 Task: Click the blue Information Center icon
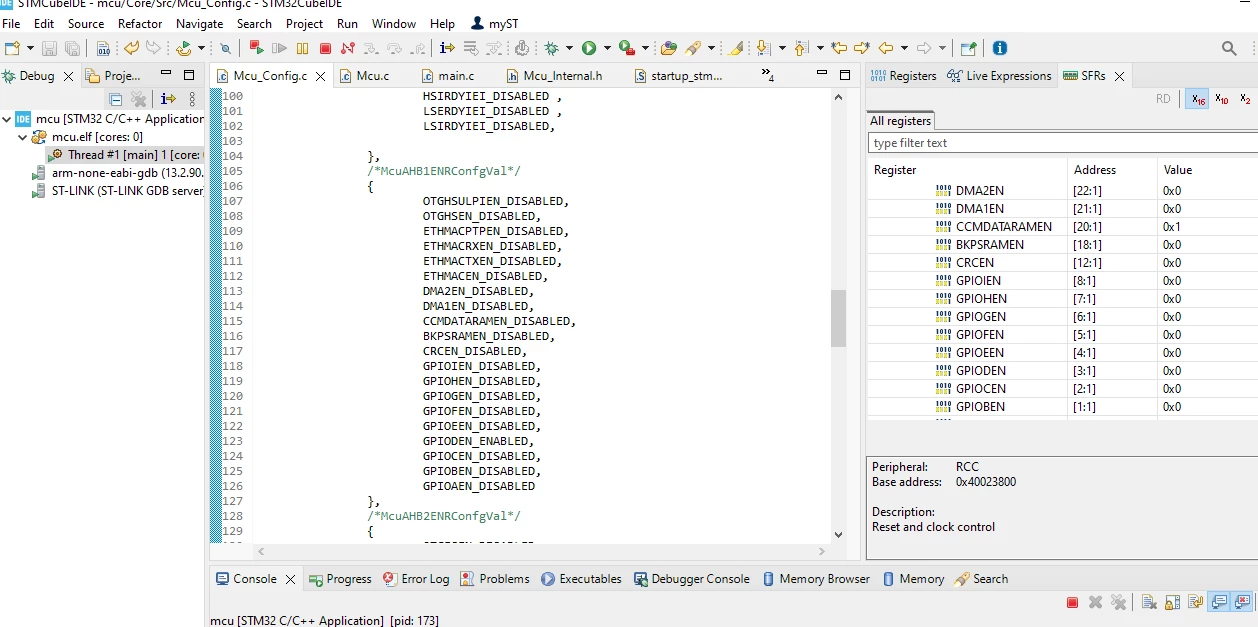point(1000,48)
